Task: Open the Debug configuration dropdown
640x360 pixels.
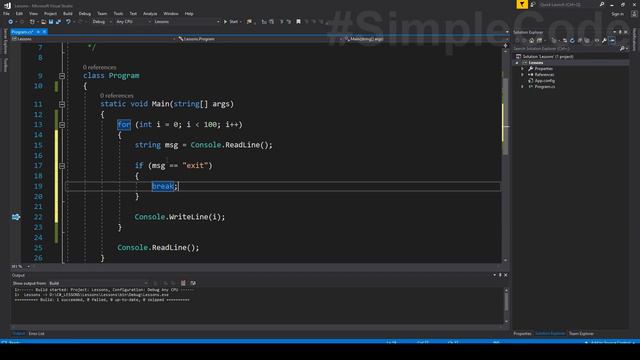Action: (x=102, y=22)
